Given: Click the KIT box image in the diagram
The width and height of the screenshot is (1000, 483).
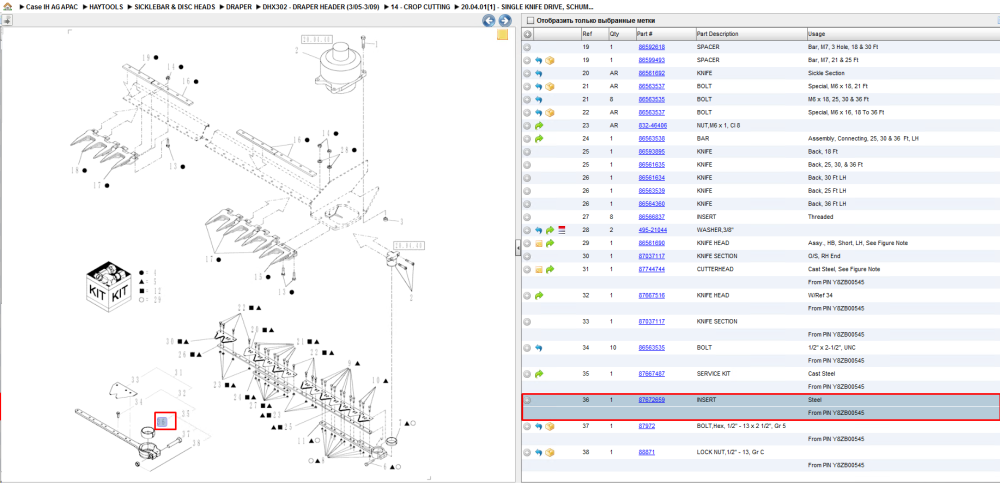Looking at the screenshot, I should (108, 287).
